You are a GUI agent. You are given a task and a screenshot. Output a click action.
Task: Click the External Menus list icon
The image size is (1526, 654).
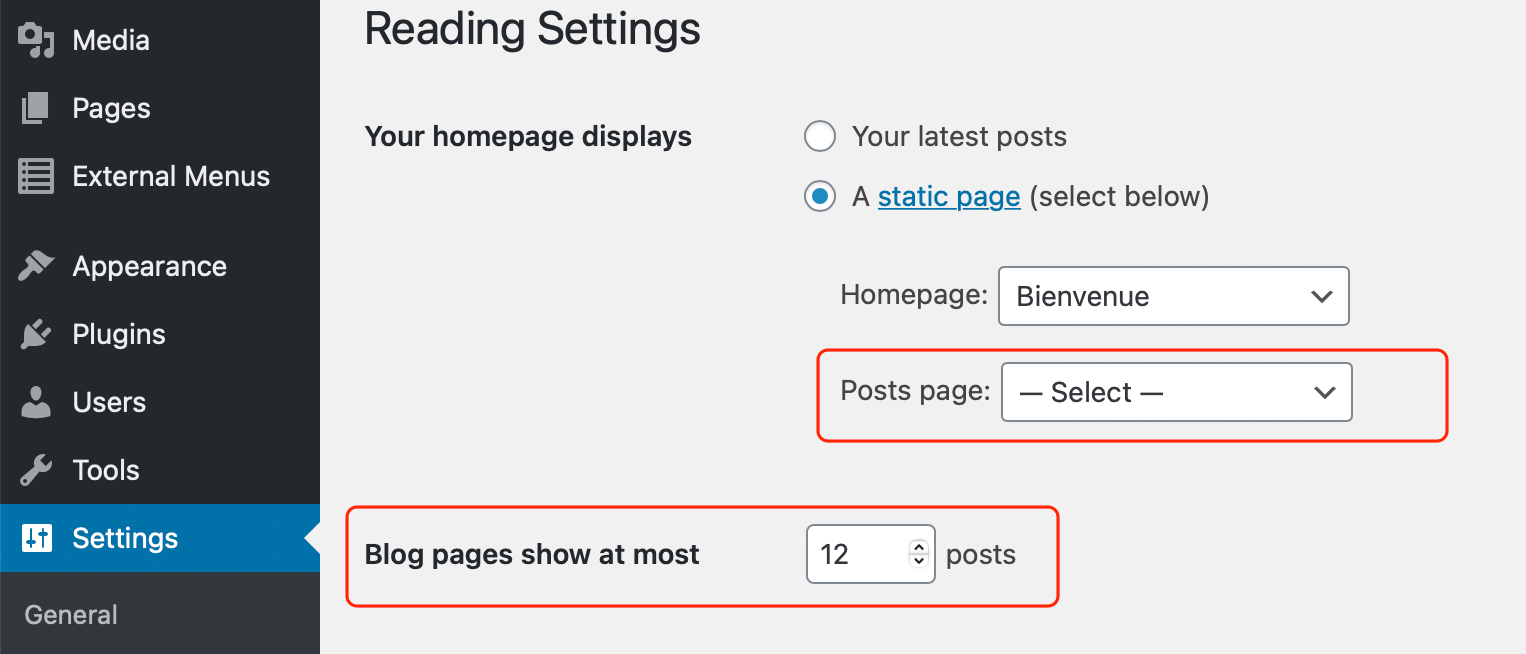36,176
